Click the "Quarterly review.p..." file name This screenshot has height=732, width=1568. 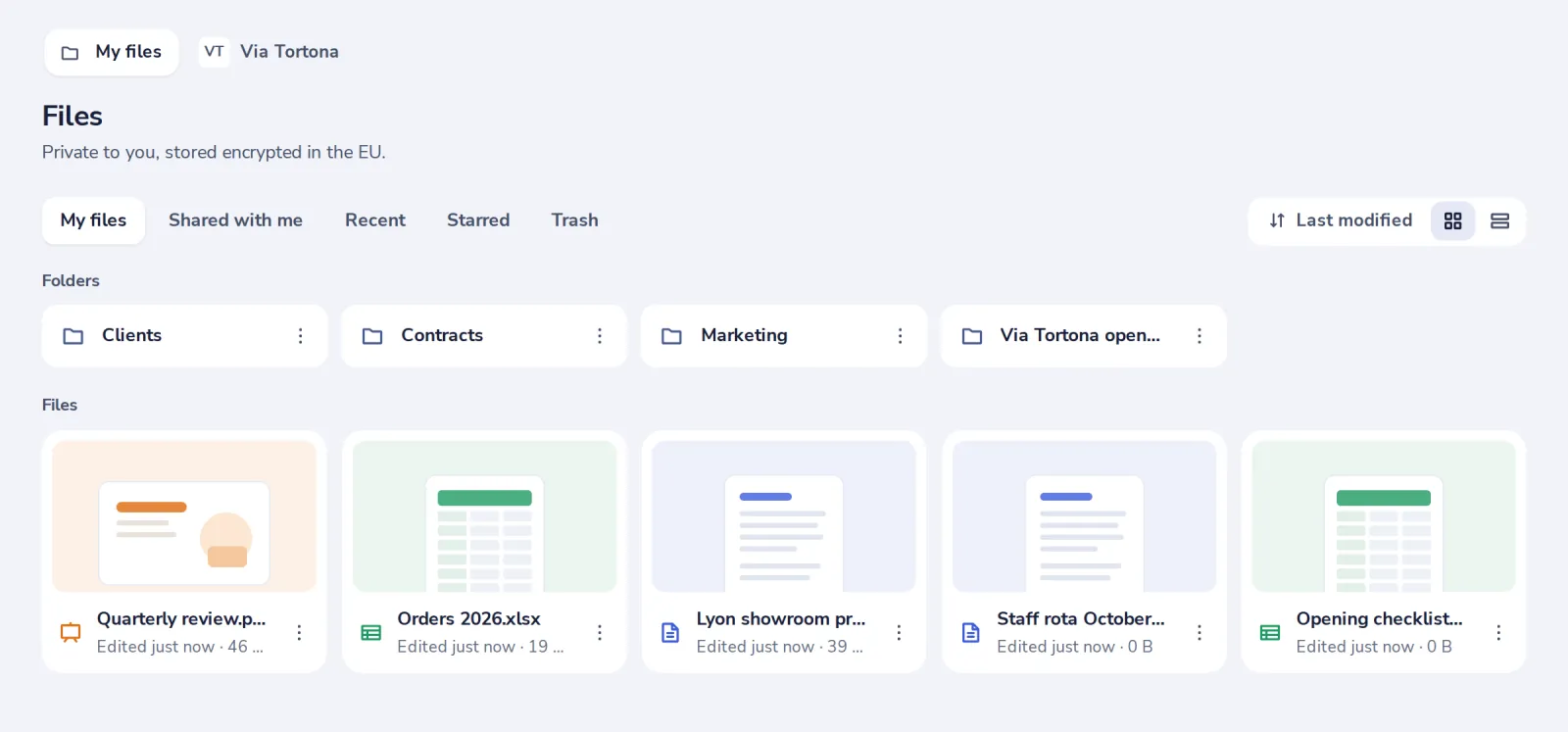click(x=181, y=619)
